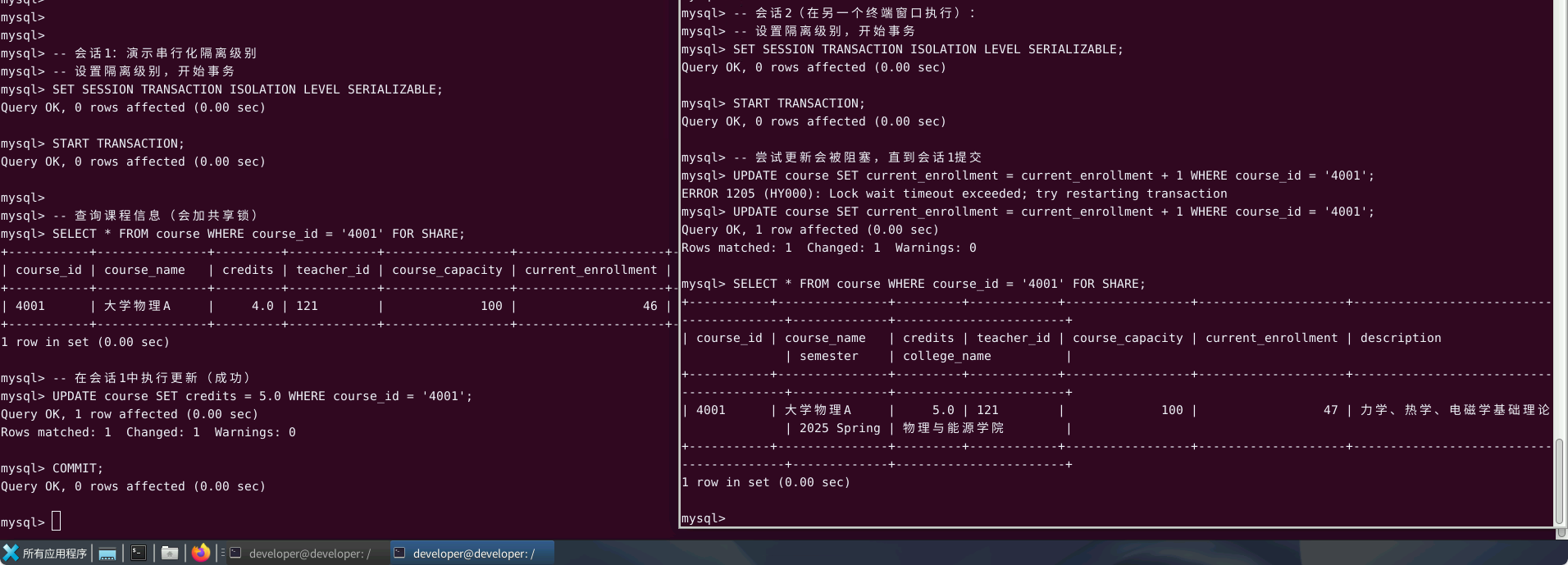Open the 所有应用程序 applications menu
The image size is (1568, 565).
click(x=45, y=554)
